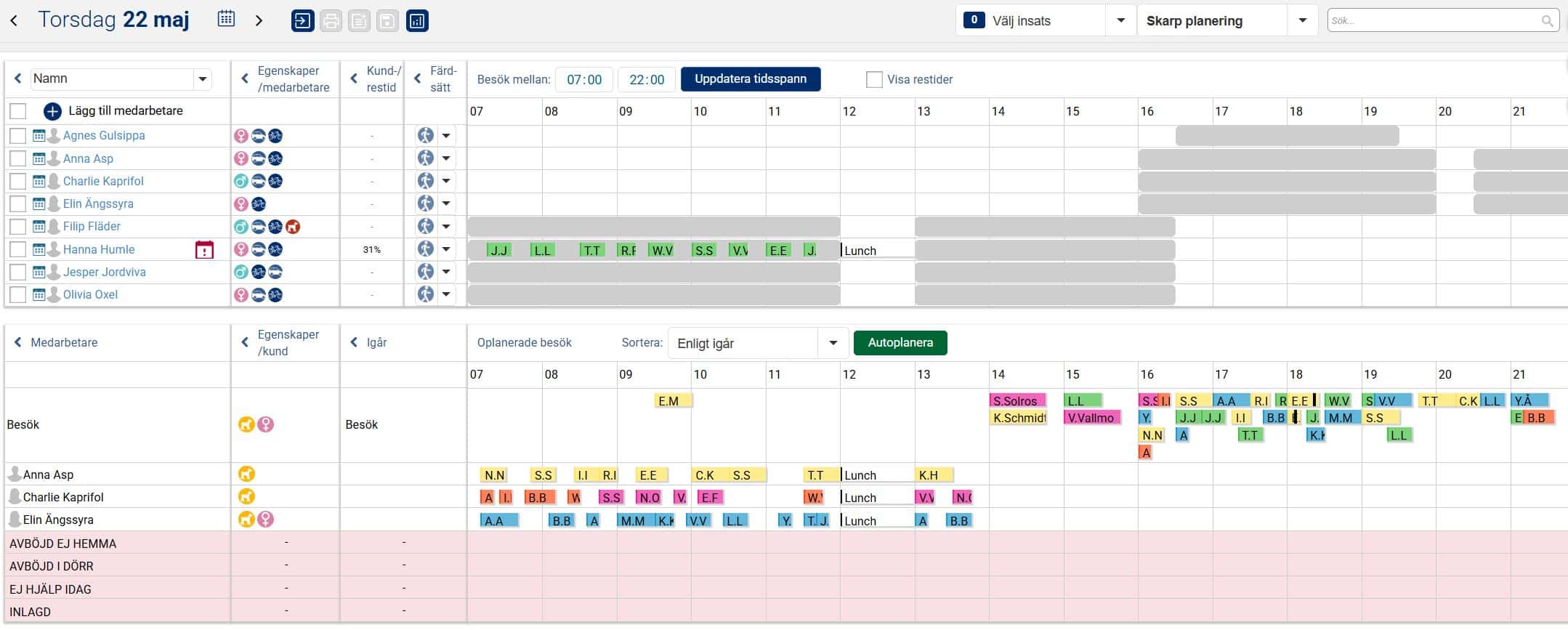Open Hanna Humle's red calendar warning
This screenshot has width=1568, height=630.
click(204, 250)
